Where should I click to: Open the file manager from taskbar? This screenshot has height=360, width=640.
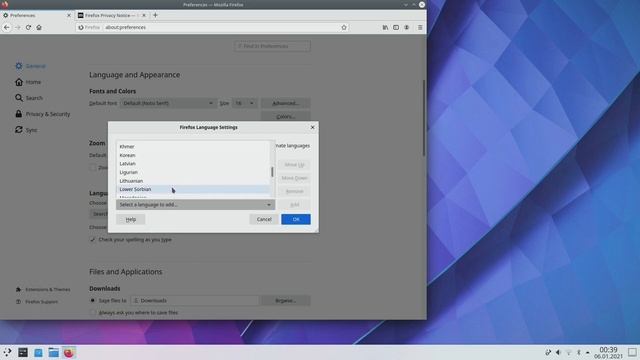point(53,352)
